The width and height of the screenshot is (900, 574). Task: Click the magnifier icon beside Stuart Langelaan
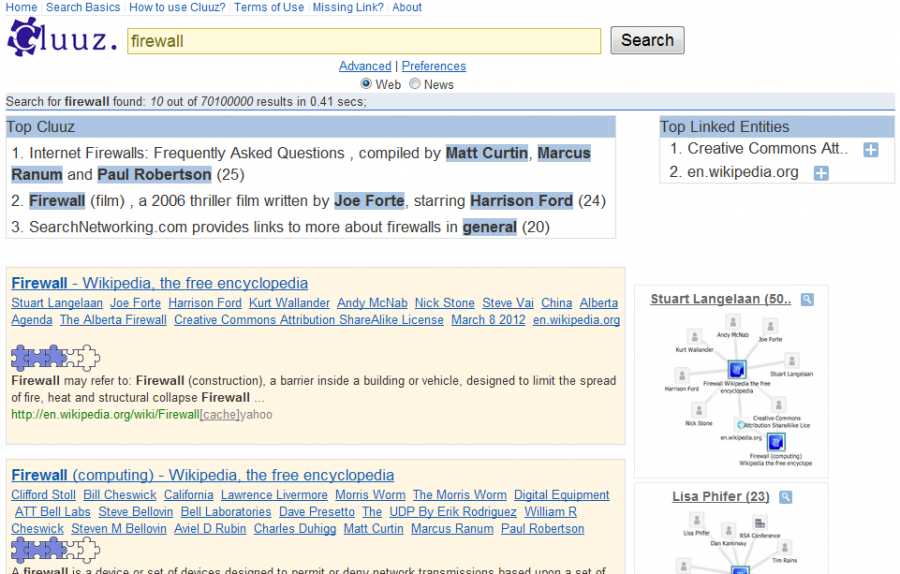point(807,299)
